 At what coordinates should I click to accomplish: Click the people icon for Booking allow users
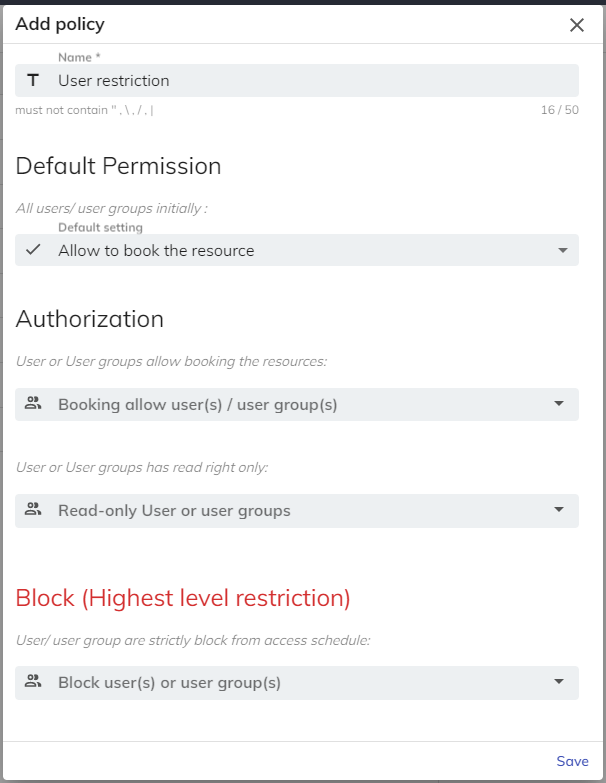coord(33,404)
